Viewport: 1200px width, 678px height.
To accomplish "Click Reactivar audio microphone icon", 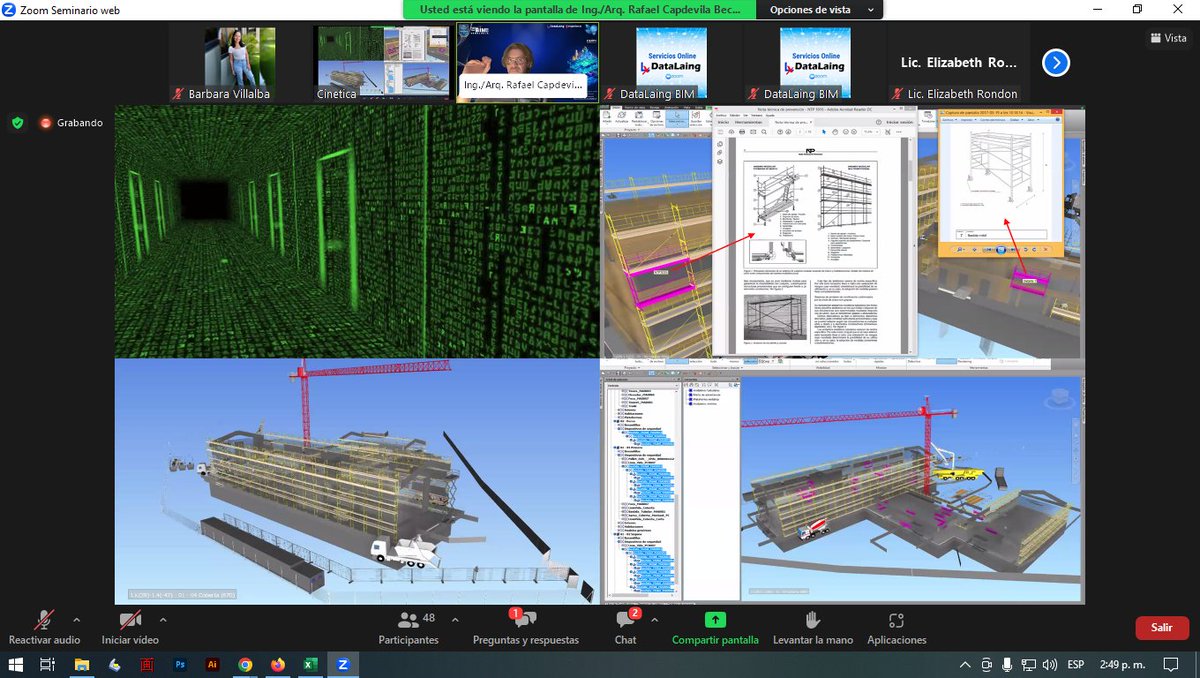I will point(44,620).
